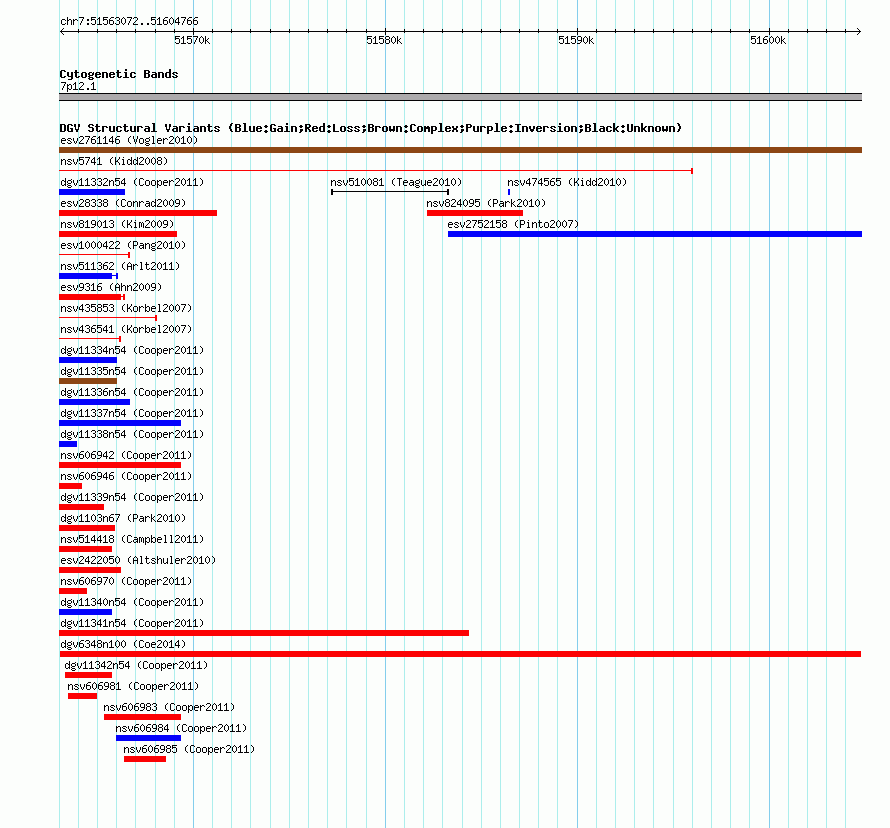The image size is (890, 828).
Task: Click the blue dgv11332n54 gain bar
Action: click(x=92, y=192)
